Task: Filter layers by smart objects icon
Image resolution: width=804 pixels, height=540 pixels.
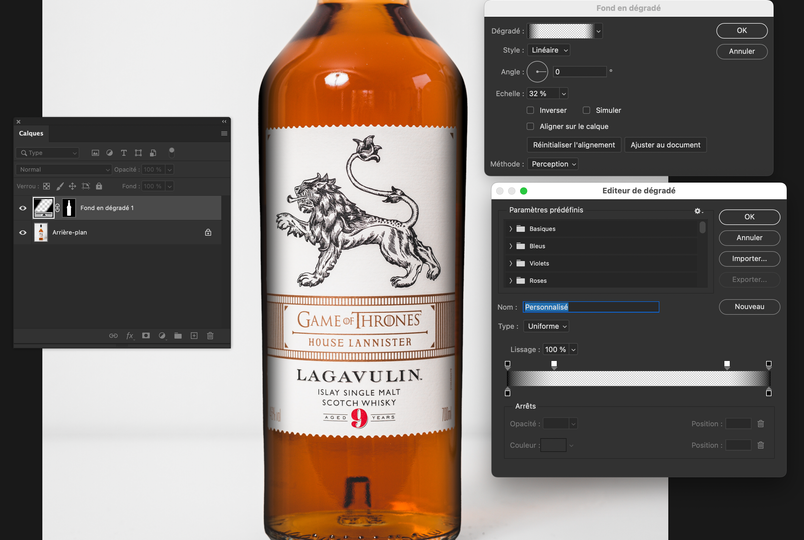Action: 153,153
